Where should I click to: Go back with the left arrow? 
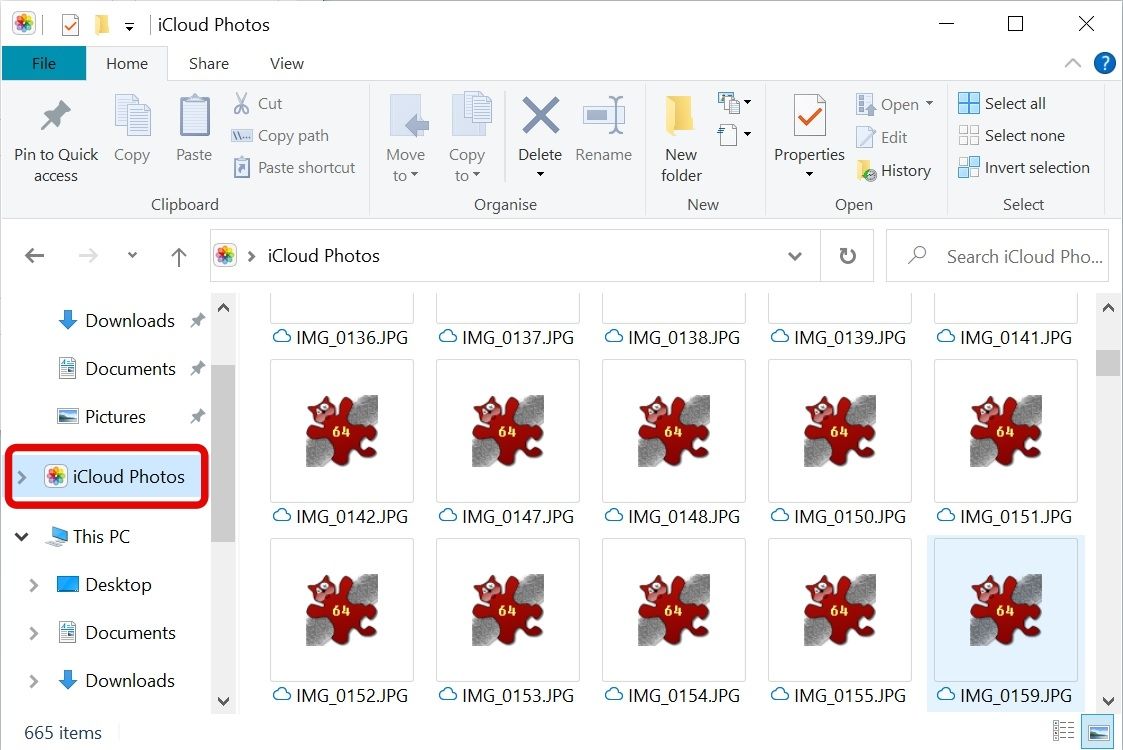tap(34, 256)
